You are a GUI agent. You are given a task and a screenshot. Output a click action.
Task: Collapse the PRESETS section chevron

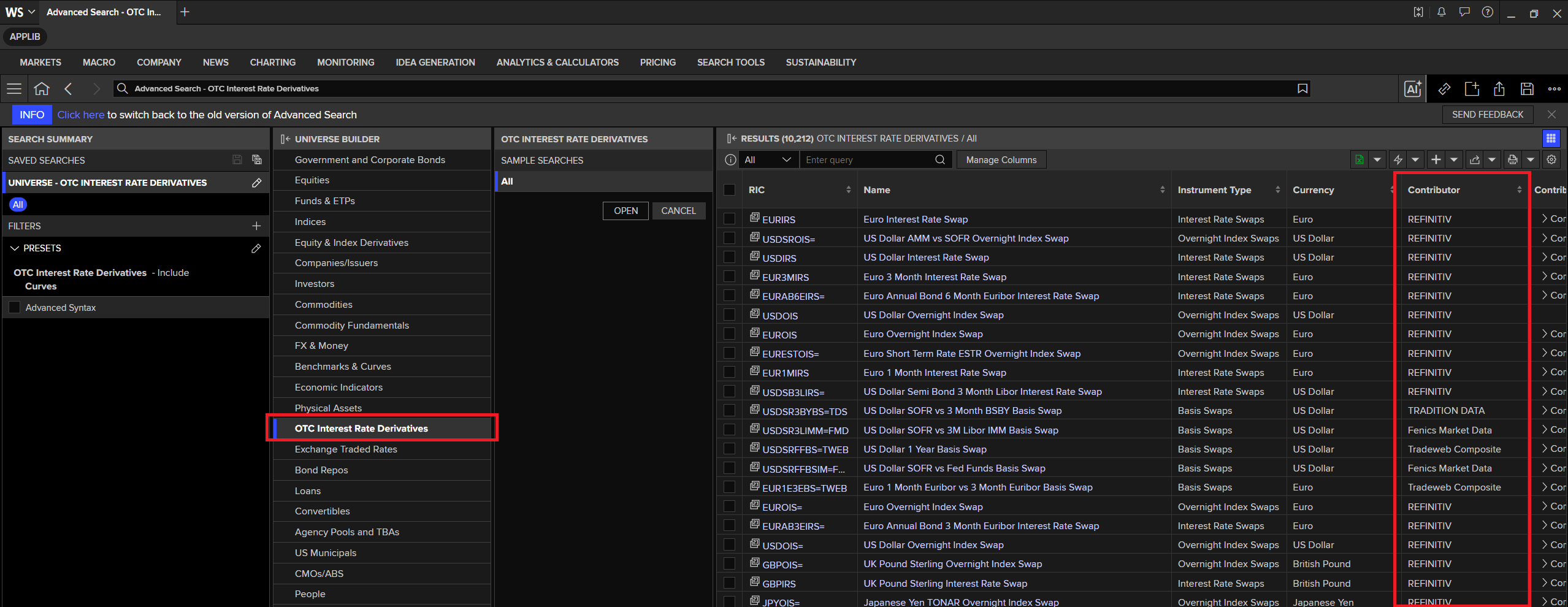(x=15, y=248)
